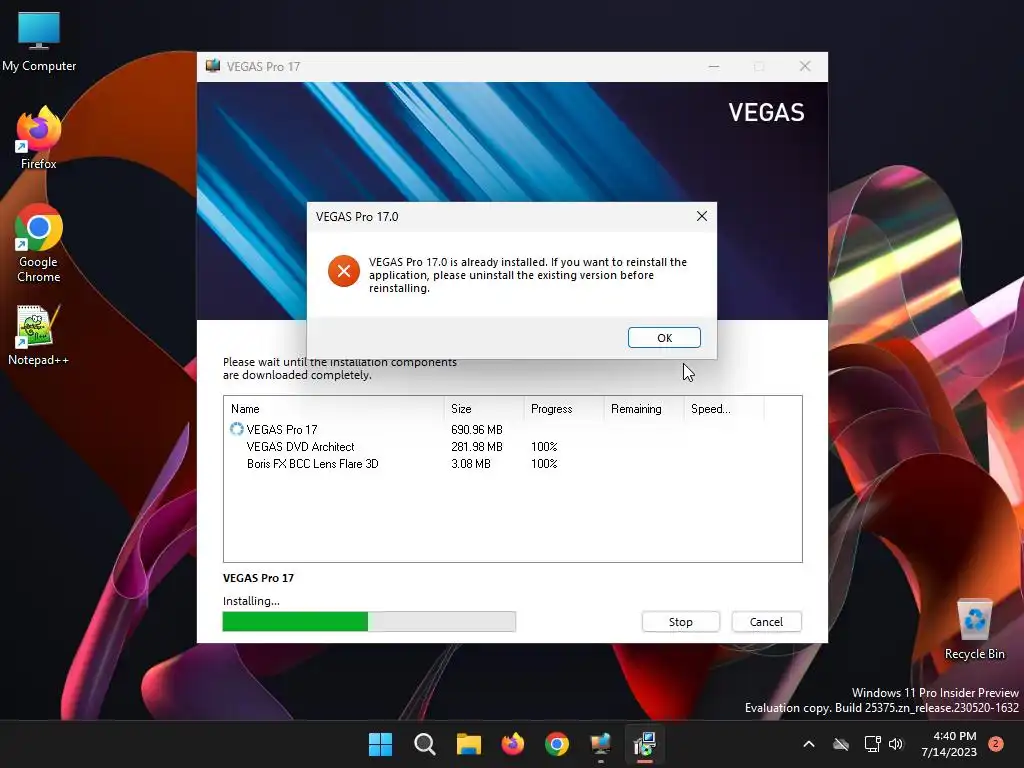Open File Explorer from the taskbar
The height and width of the screenshot is (768, 1024).
pos(469,744)
